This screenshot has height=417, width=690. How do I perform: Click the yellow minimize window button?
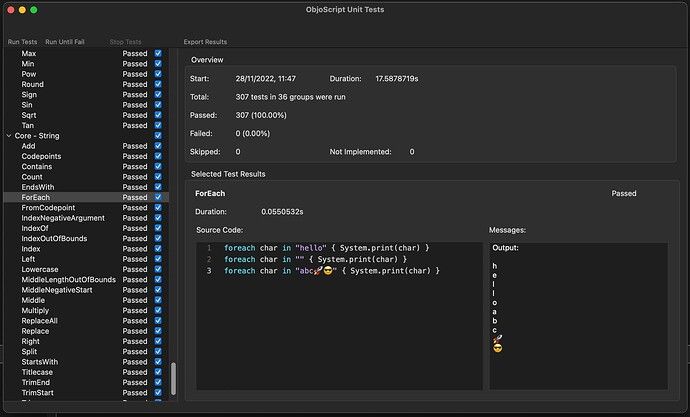(x=22, y=10)
